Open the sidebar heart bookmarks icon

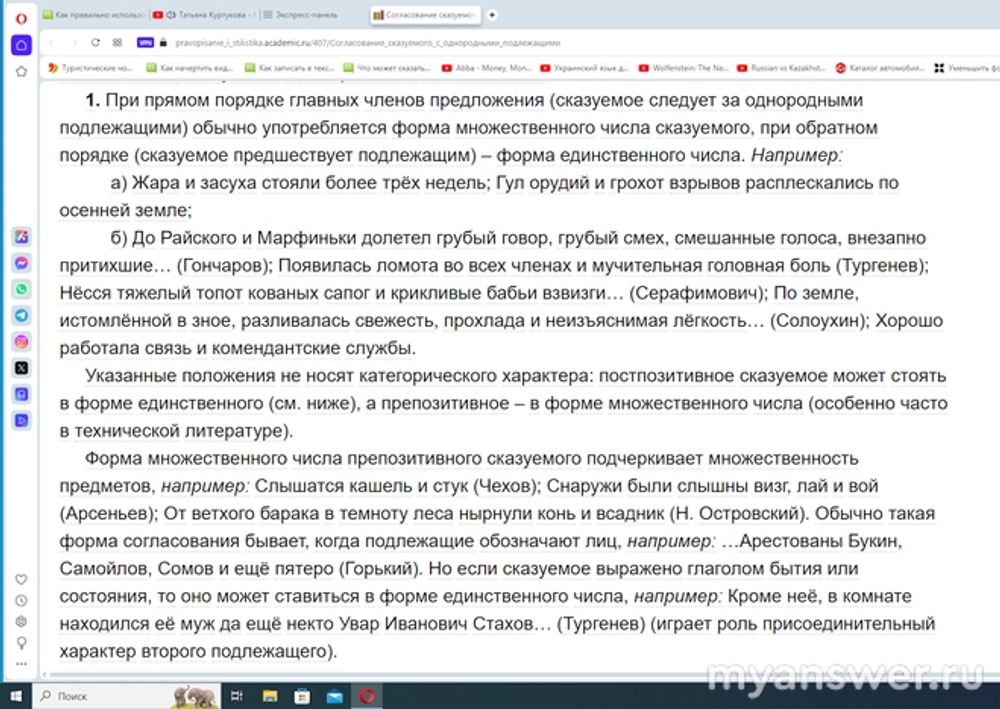21,580
